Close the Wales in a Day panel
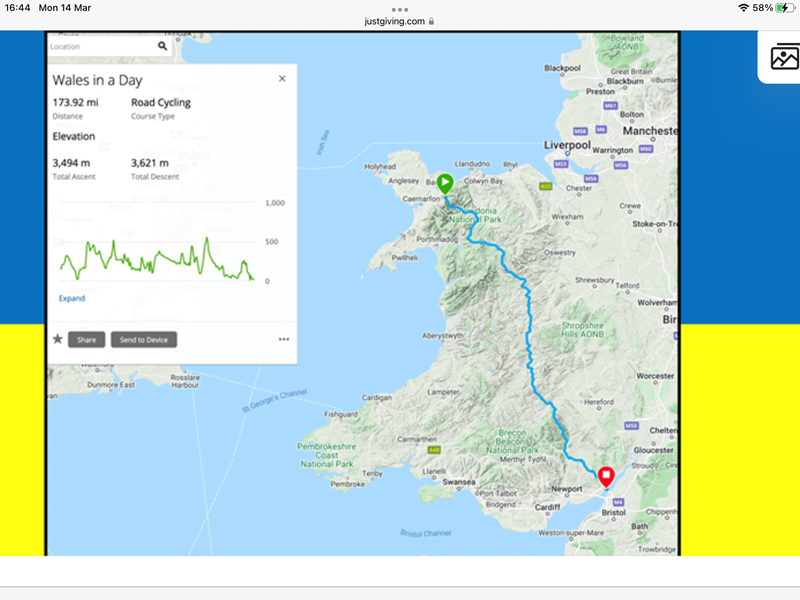Screen dimensions: 800x600 [x=282, y=78]
